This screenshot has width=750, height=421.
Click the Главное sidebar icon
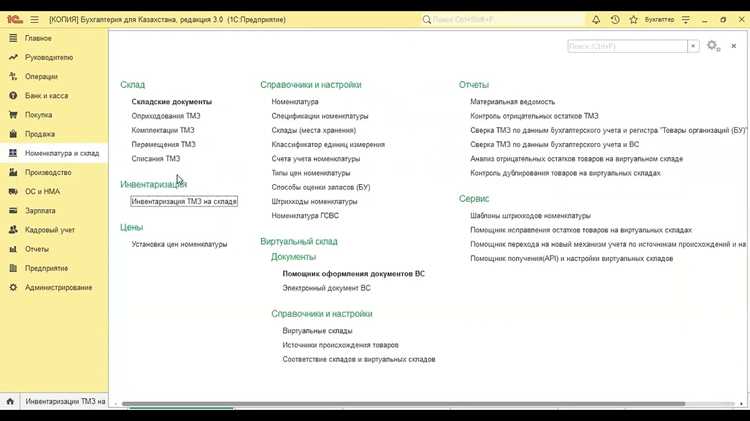point(13,38)
